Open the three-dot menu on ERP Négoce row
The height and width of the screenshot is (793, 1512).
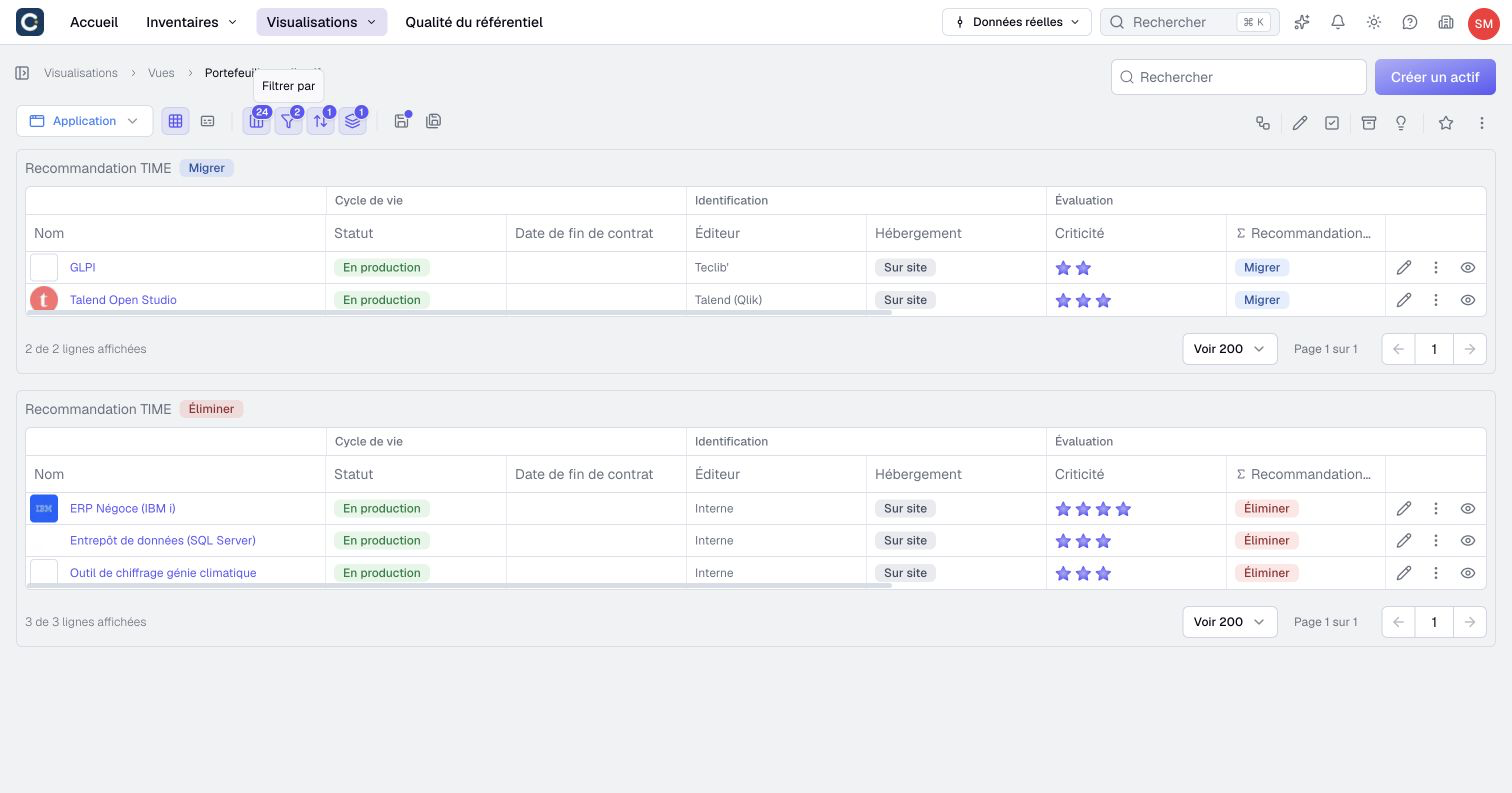coord(1436,509)
